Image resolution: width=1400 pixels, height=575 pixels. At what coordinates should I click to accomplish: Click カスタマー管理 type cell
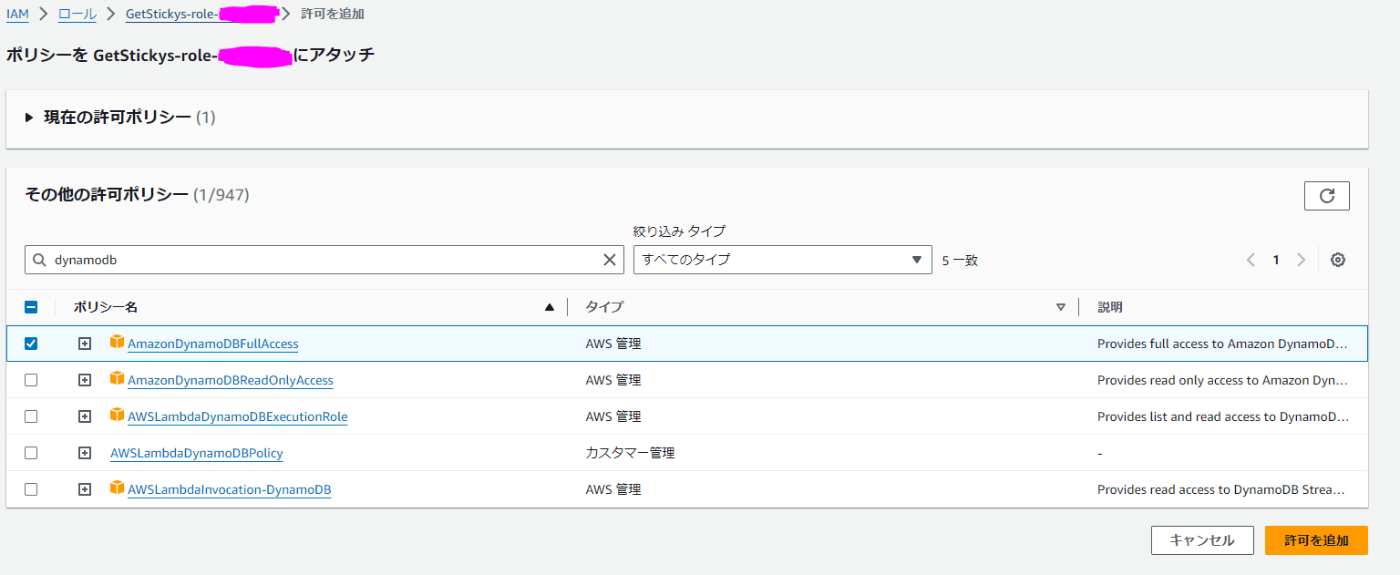tap(630, 453)
